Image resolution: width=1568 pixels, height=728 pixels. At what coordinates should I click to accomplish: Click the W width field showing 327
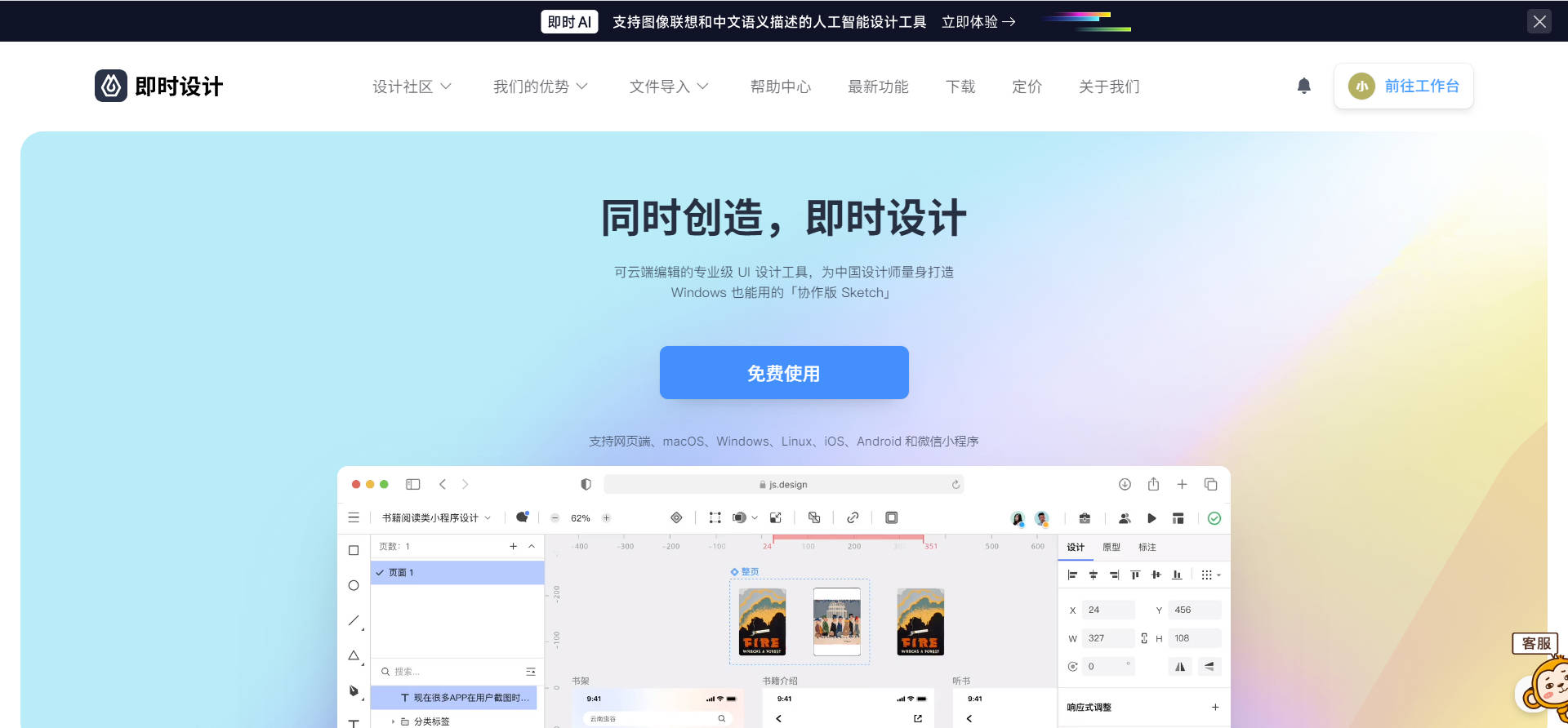point(1108,638)
